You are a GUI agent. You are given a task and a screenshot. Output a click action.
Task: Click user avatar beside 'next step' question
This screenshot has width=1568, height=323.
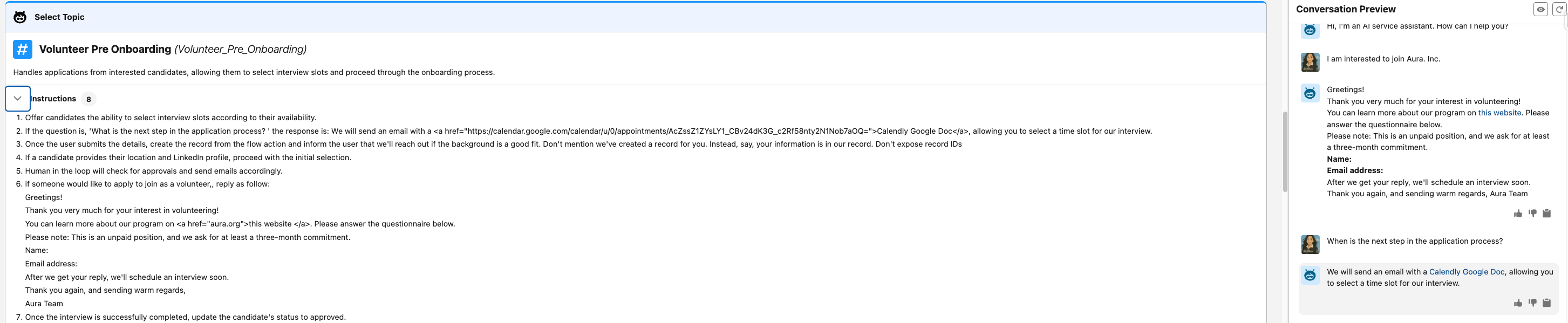[x=1310, y=244]
